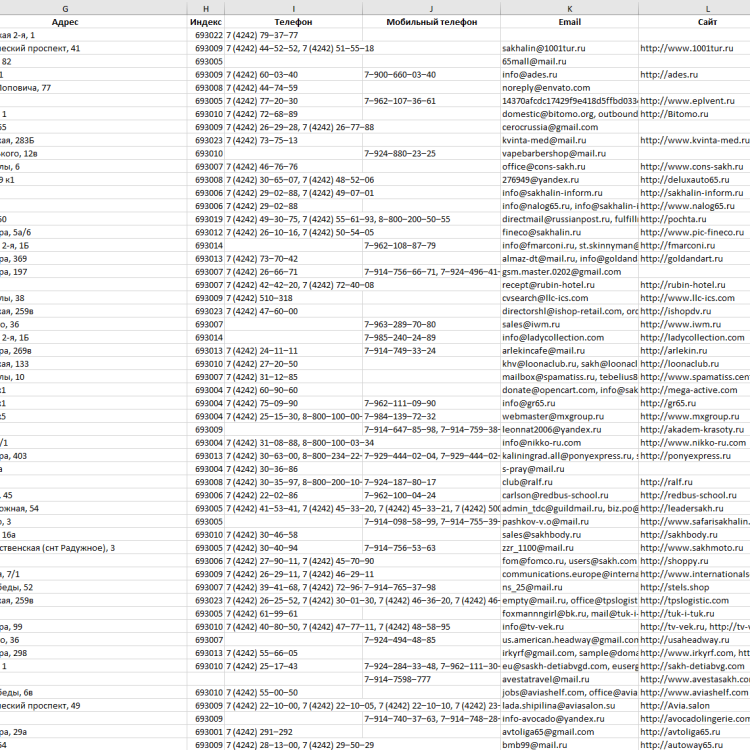Open link http://www.eplvent.ru
The image size is (750, 750).
tap(687, 101)
